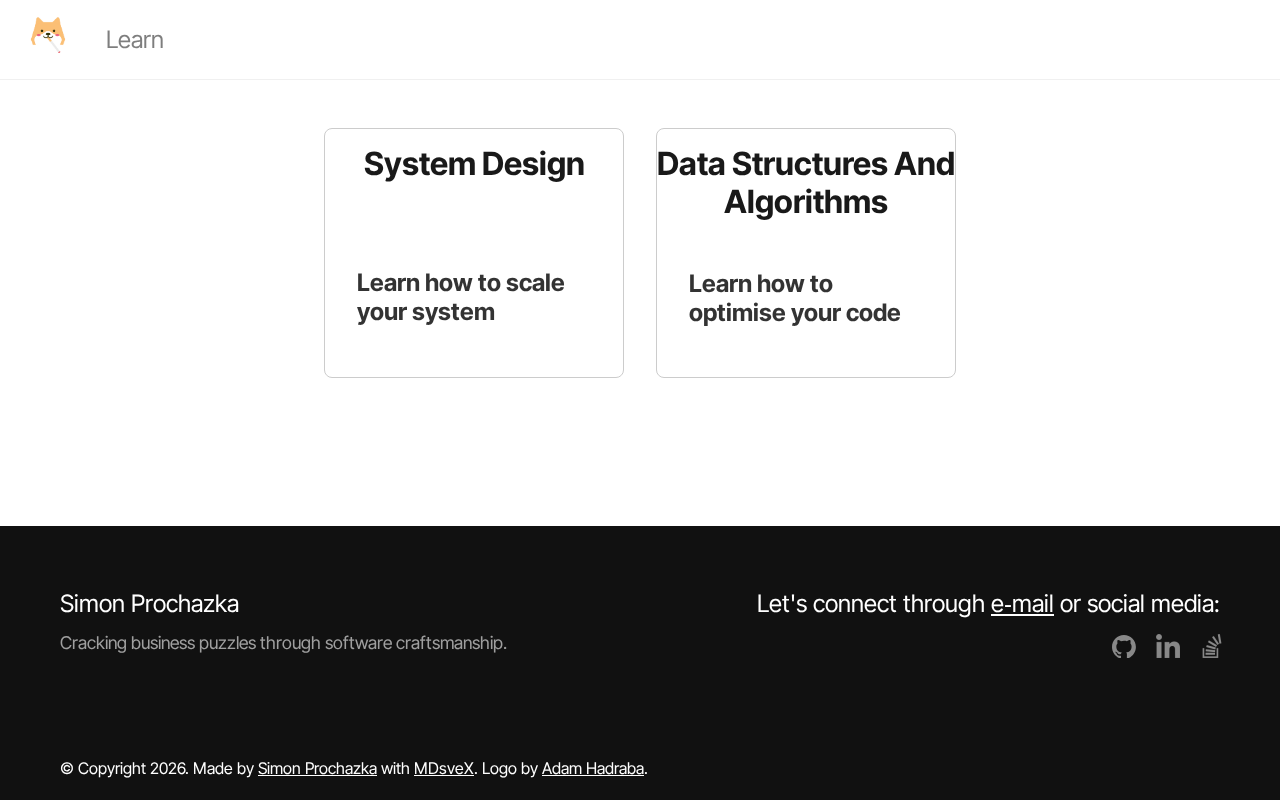Follow the Simon Prochazka copyright link
This screenshot has height=800, width=1280.
(x=317, y=768)
